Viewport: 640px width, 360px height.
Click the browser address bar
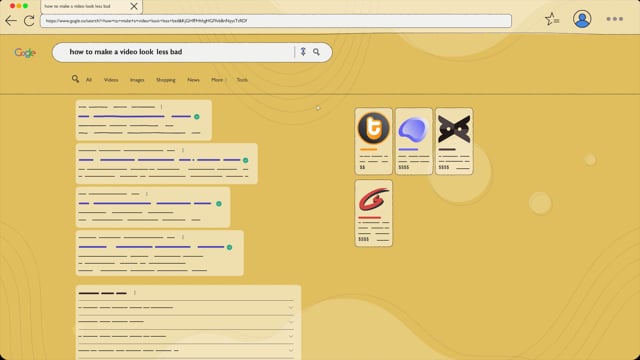(x=276, y=21)
